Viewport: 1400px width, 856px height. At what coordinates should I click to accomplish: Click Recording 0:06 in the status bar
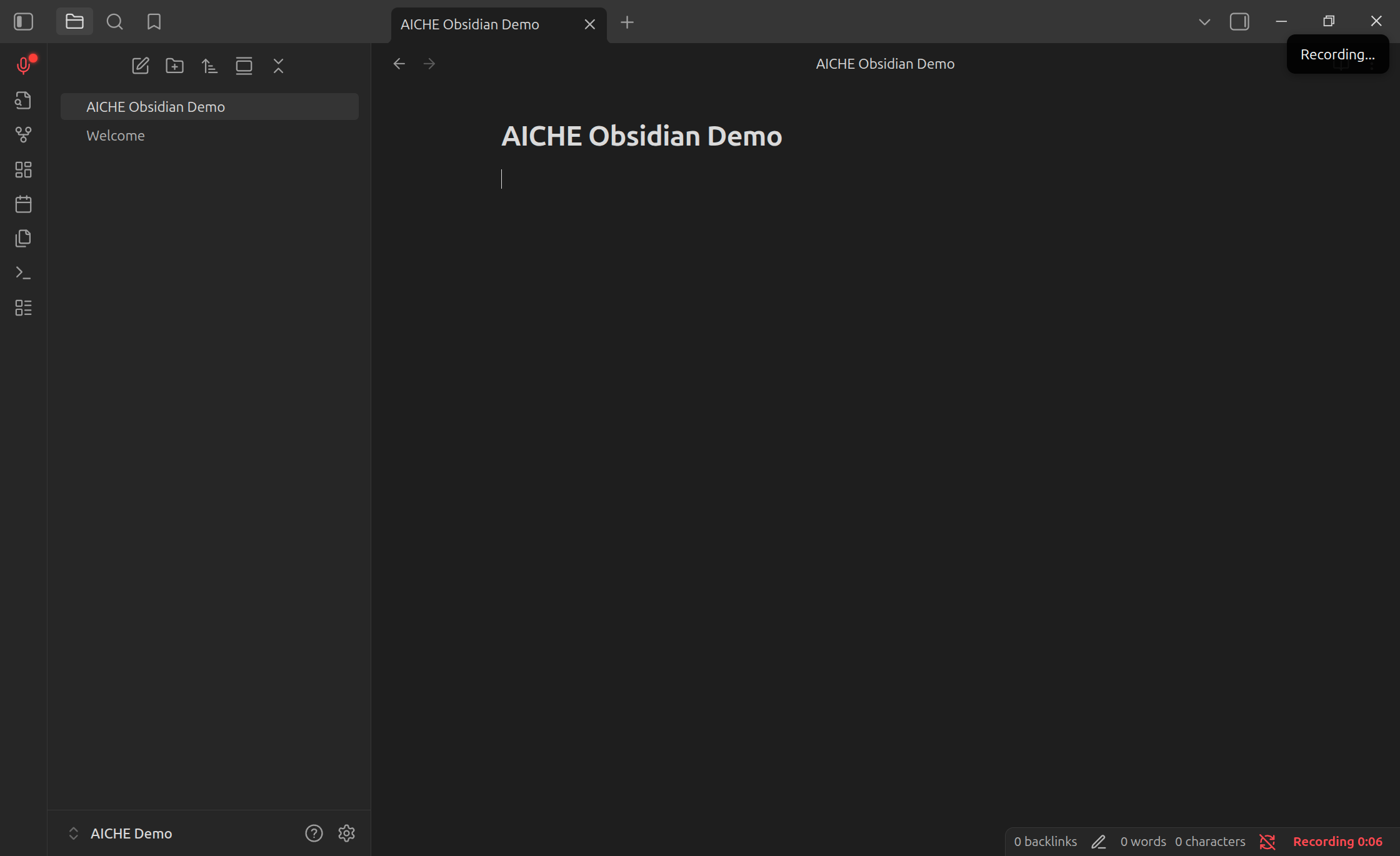(x=1336, y=841)
